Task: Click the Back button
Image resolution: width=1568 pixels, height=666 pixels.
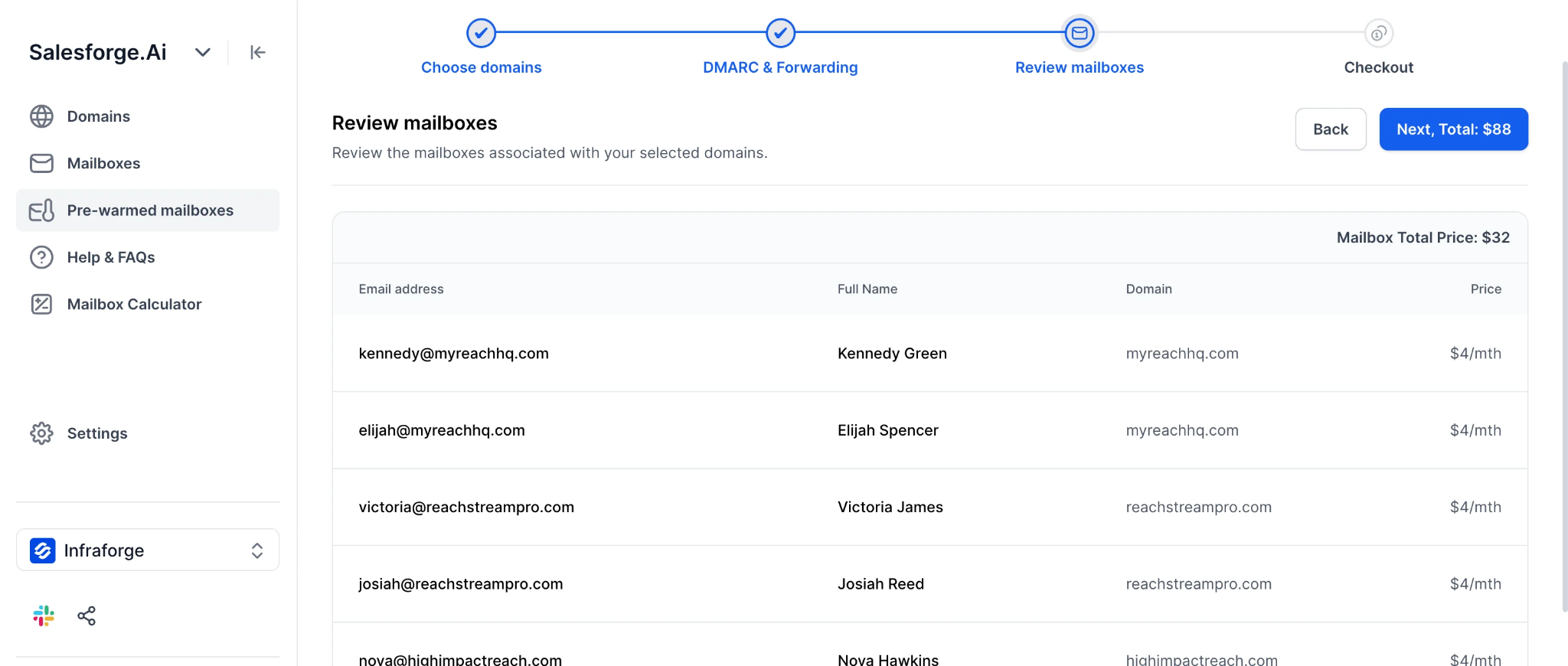Action: [x=1331, y=129]
